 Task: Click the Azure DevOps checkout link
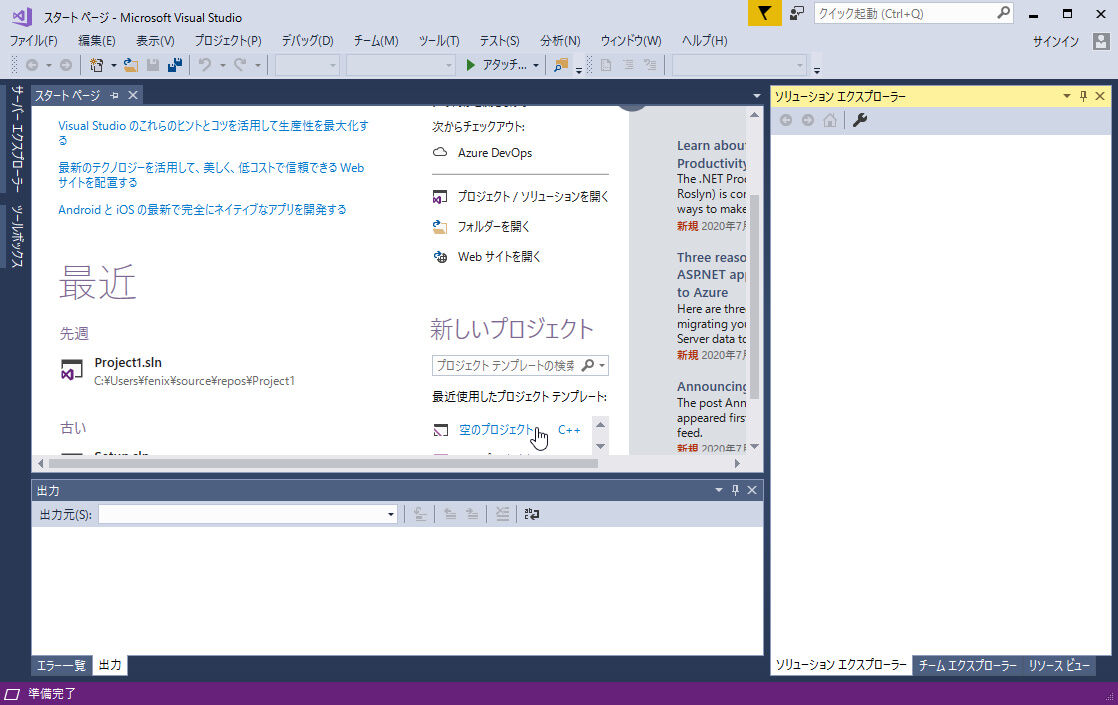[495, 153]
